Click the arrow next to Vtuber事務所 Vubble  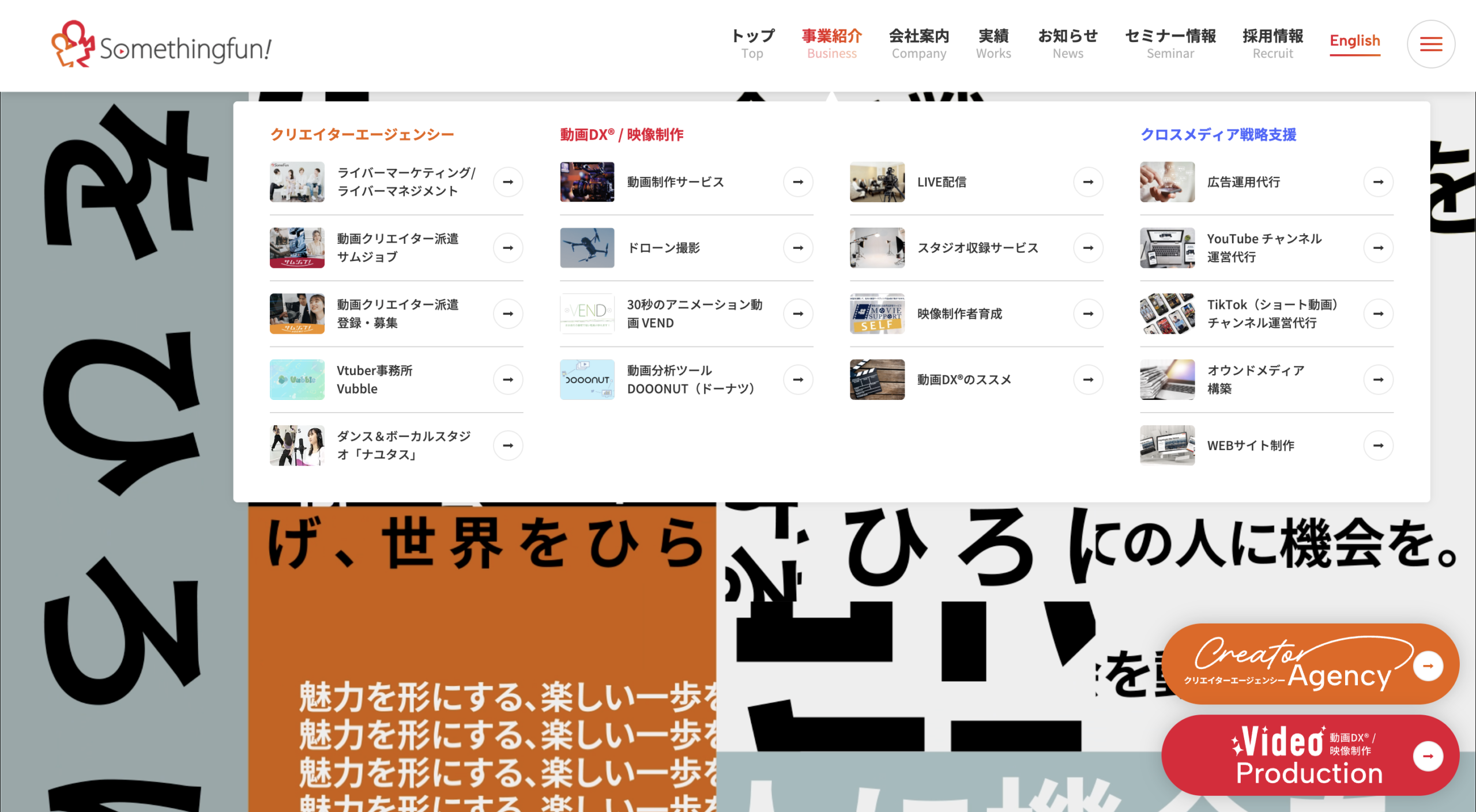pyautogui.click(x=508, y=379)
